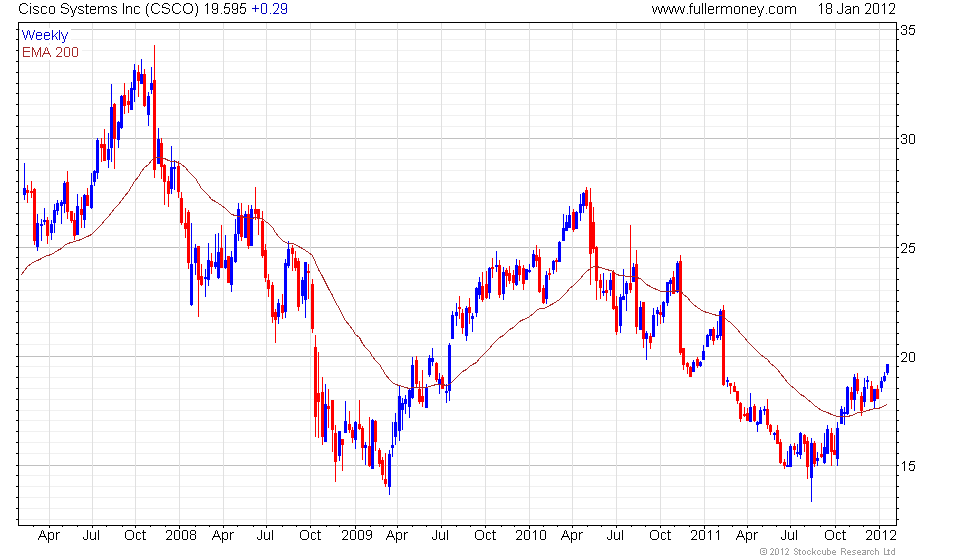Click the +0.29 price change value
Viewport: 980px width, 560px height.
[269, 9]
